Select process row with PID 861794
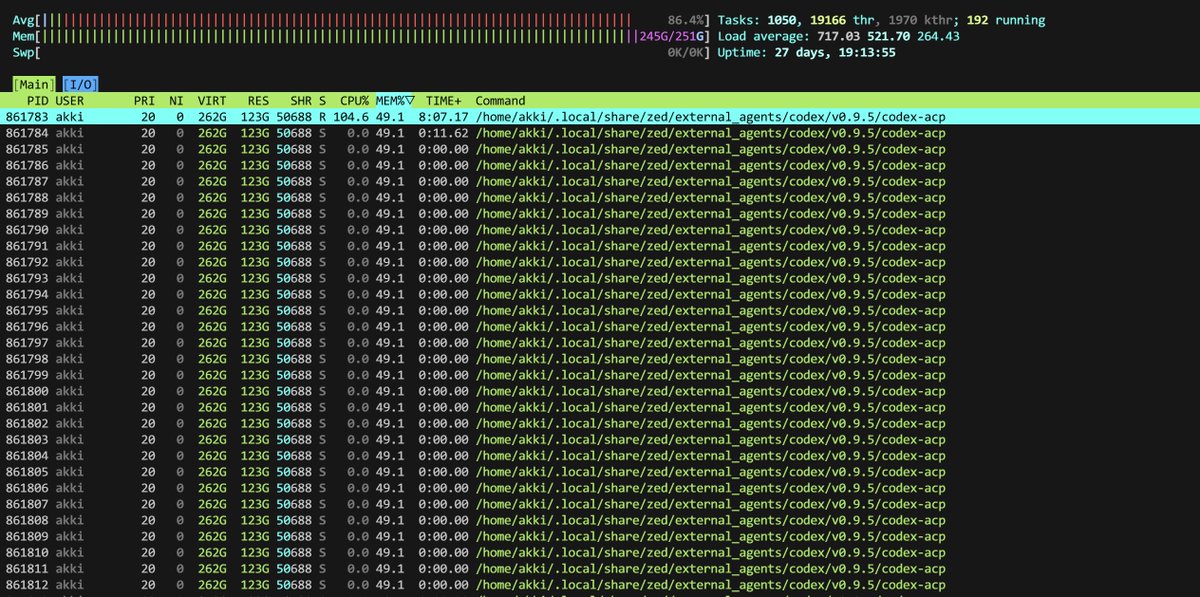Image resolution: width=1200 pixels, height=597 pixels. coord(600,294)
